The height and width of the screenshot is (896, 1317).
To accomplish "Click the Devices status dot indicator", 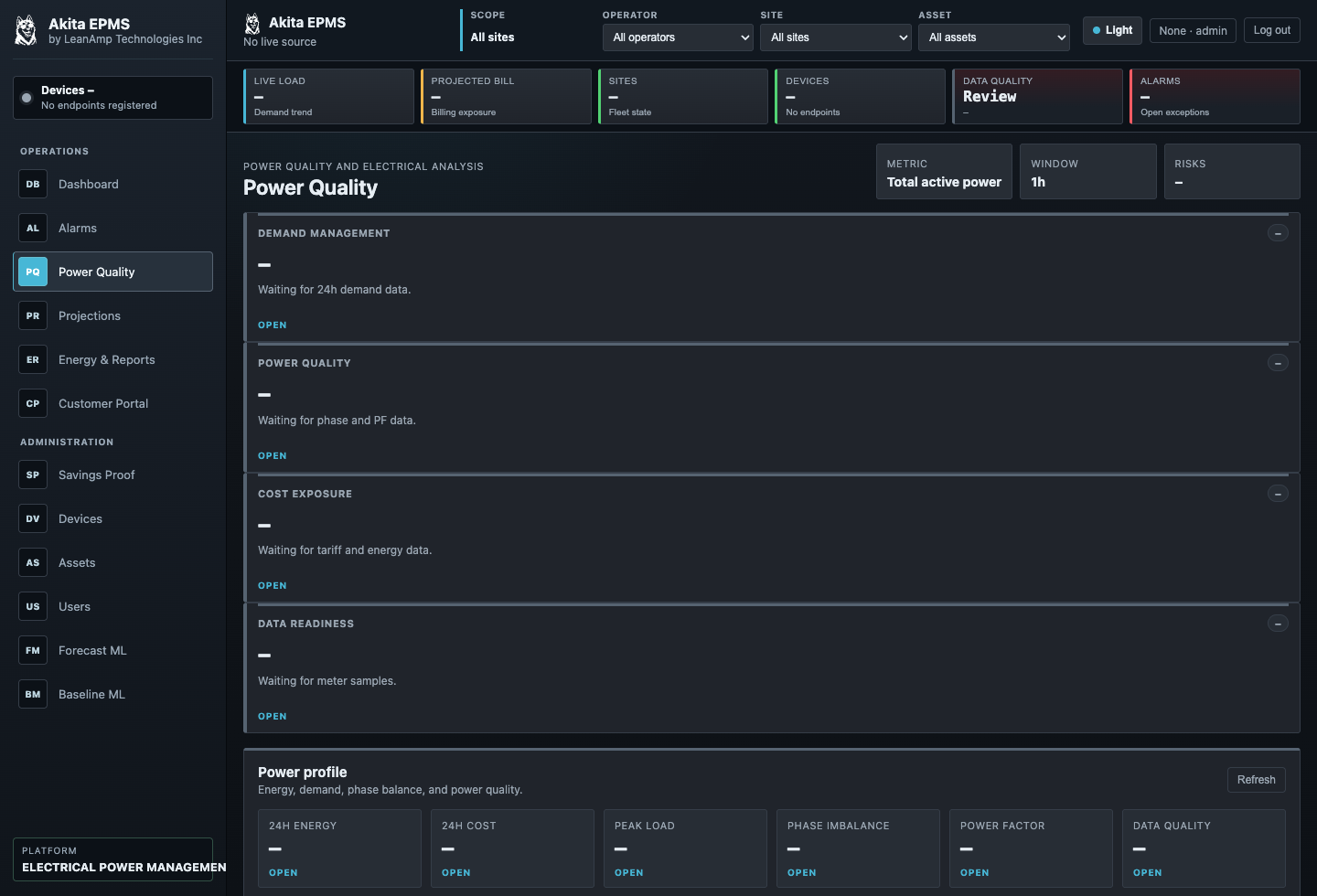I will [x=27, y=98].
